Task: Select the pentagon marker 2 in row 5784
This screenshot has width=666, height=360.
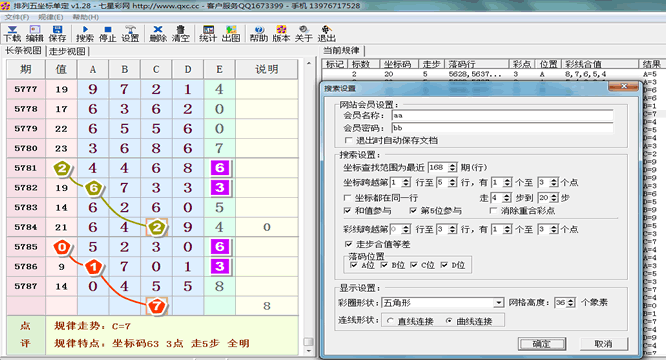Action: (x=156, y=228)
